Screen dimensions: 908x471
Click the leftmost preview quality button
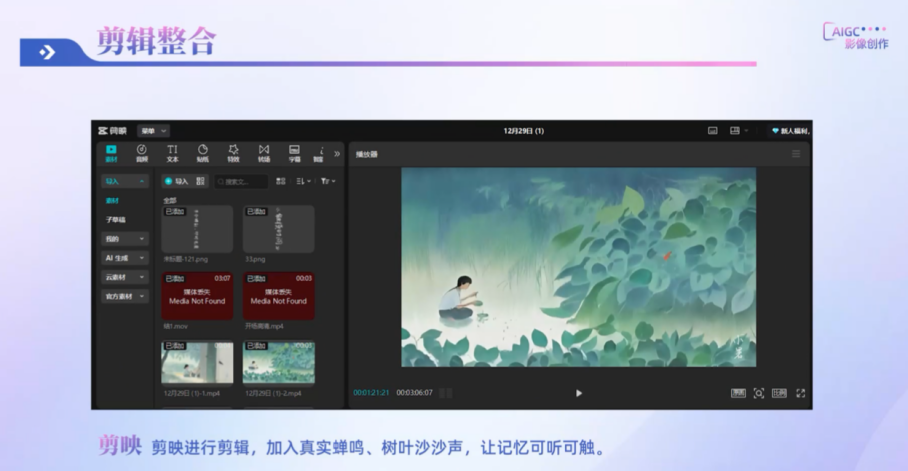click(738, 393)
